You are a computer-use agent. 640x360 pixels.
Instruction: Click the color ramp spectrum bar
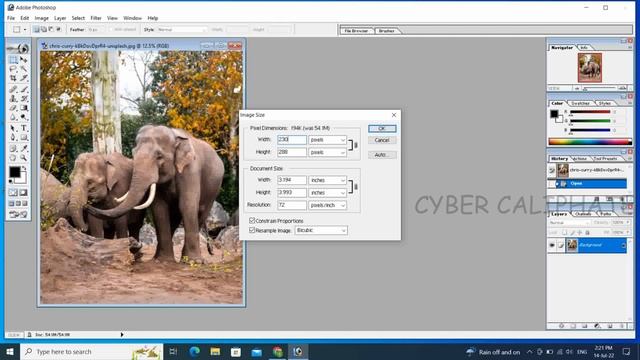590,142
